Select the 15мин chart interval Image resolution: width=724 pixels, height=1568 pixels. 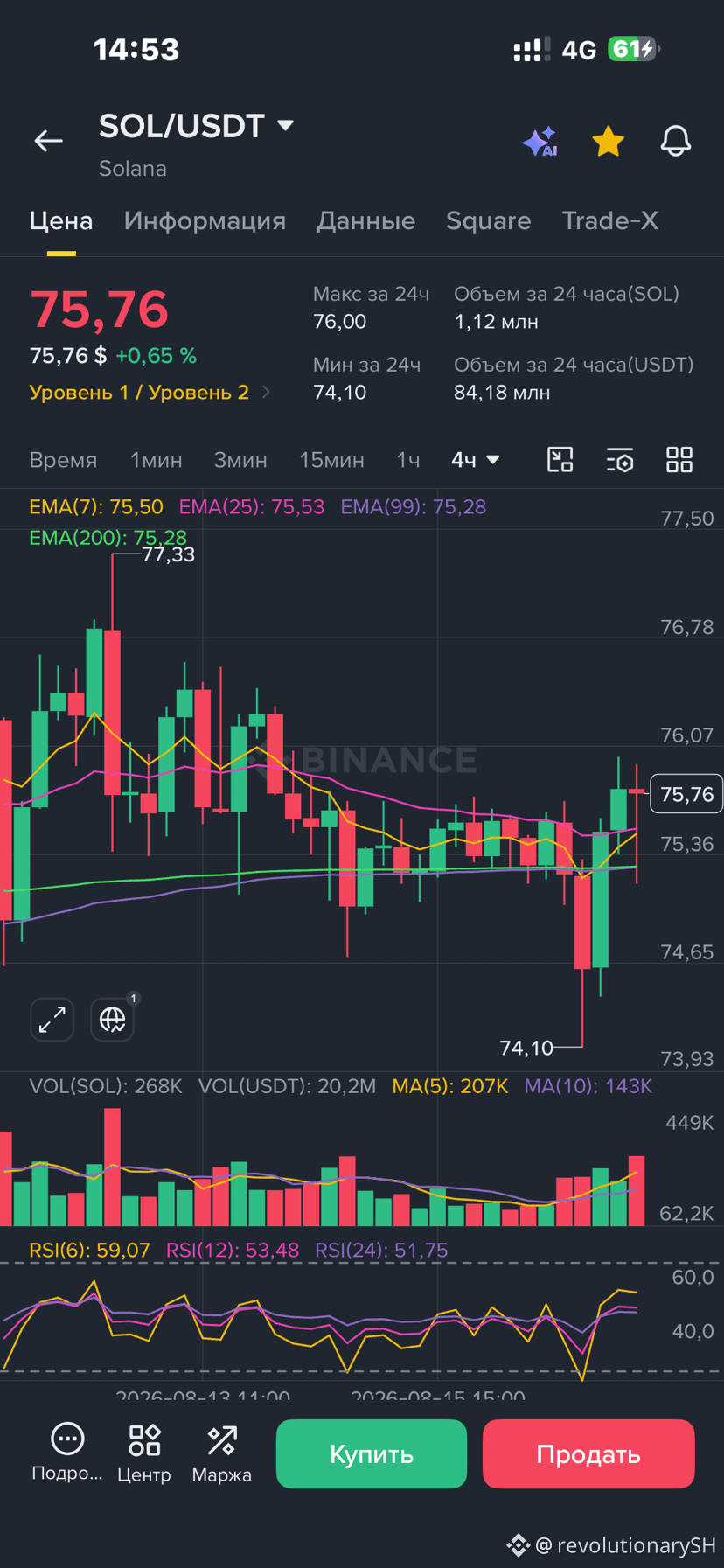[x=331, y=460]
